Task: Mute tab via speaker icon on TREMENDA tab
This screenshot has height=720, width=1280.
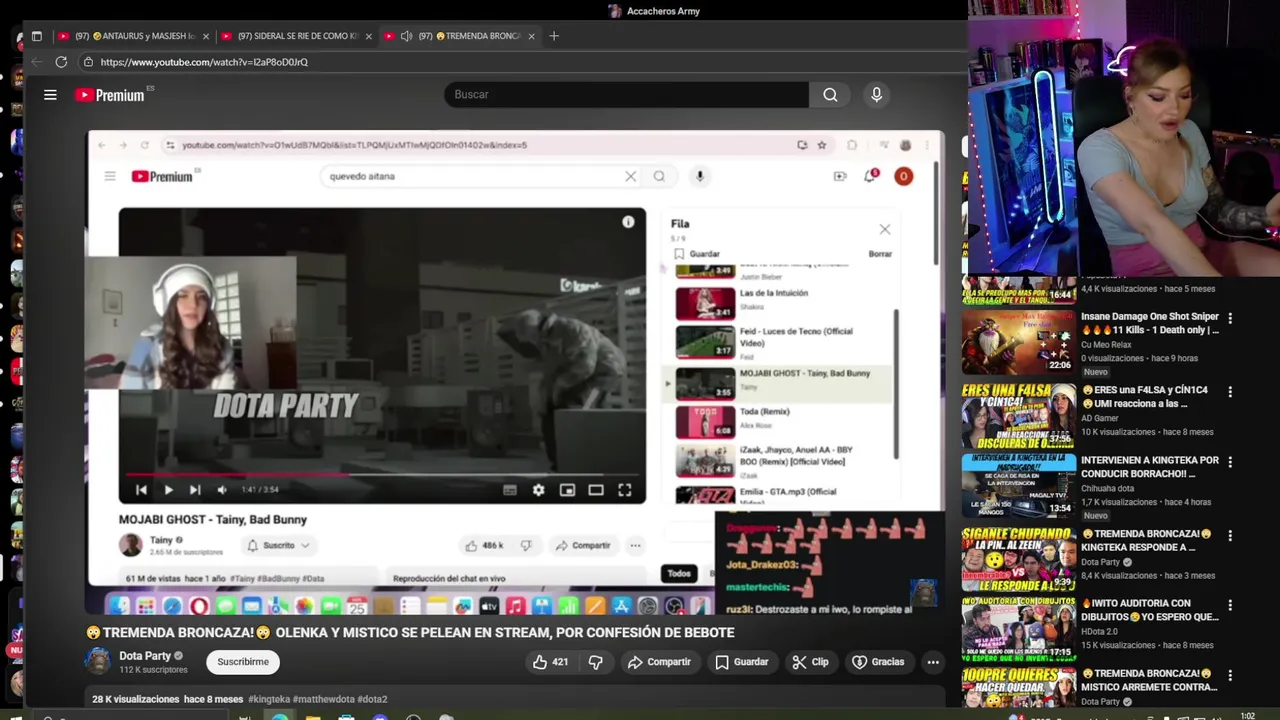Action: (x=406, y=36)
